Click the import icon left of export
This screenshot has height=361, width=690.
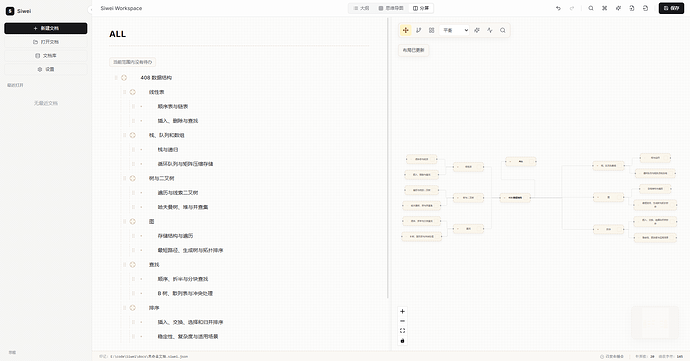click(632, 8)
